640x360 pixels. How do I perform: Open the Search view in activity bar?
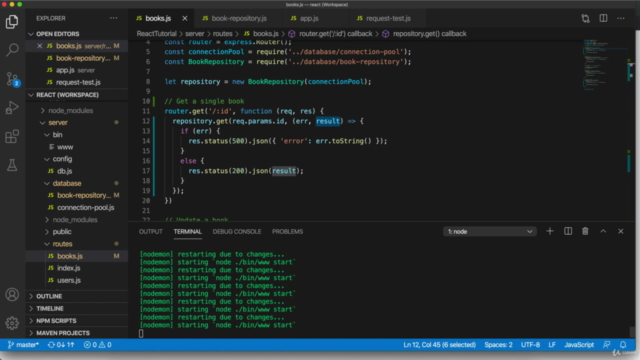click(12, 50)
